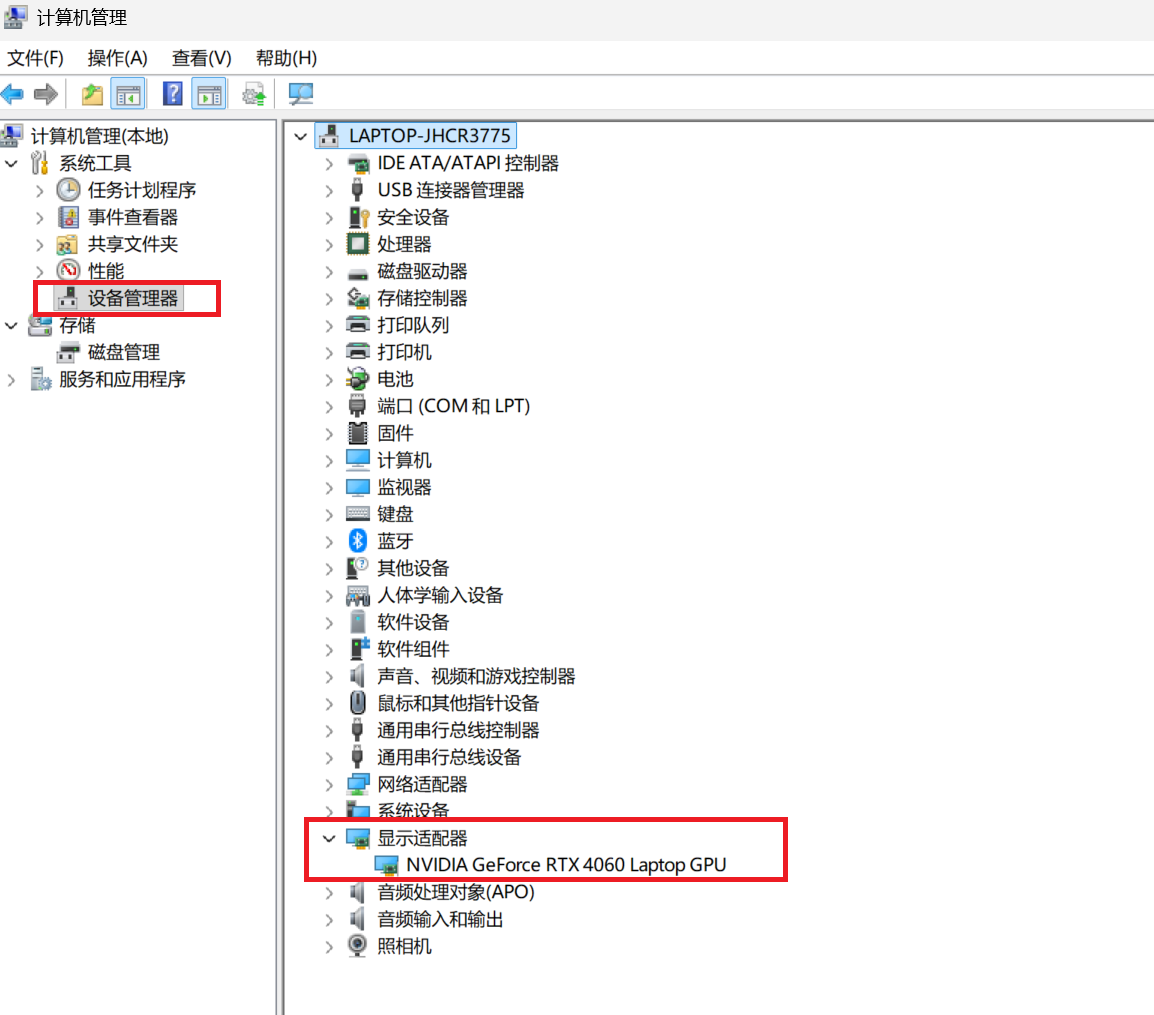The image size is (1154, 1015).
Task: Click the 打印队列 printer icon
Action: [x=358, y=325]
